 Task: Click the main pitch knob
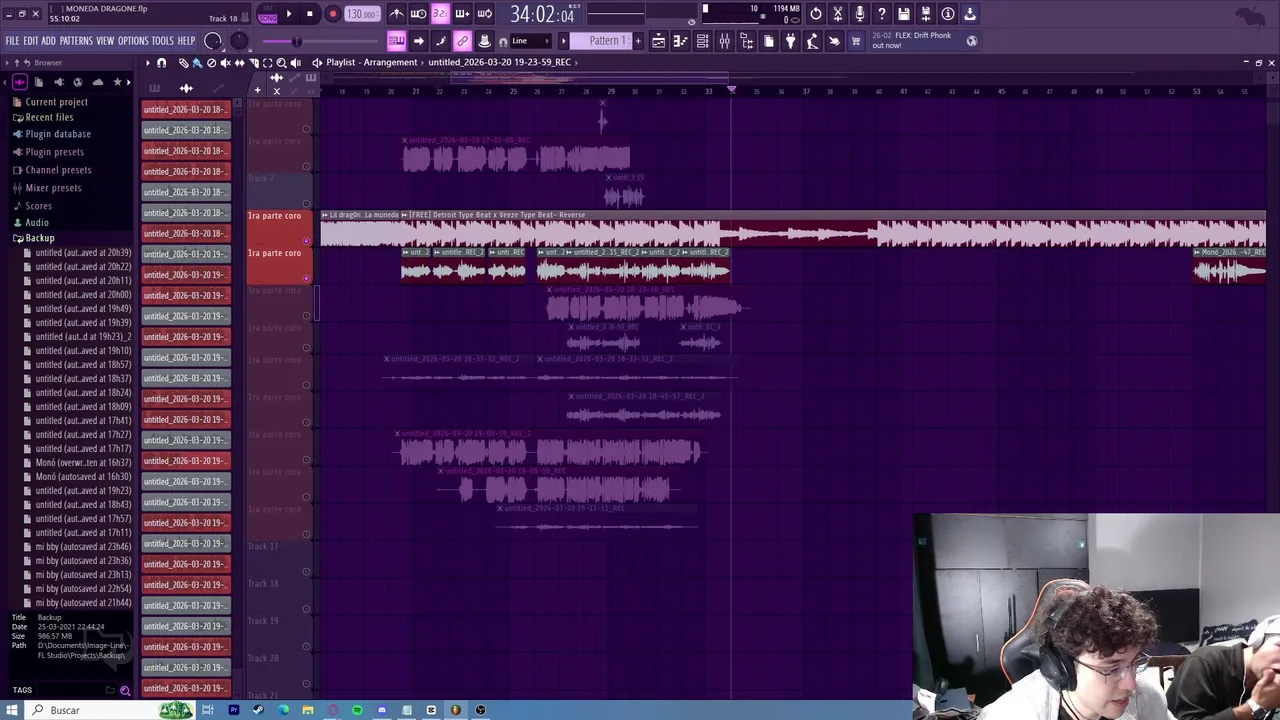[239, 41]
